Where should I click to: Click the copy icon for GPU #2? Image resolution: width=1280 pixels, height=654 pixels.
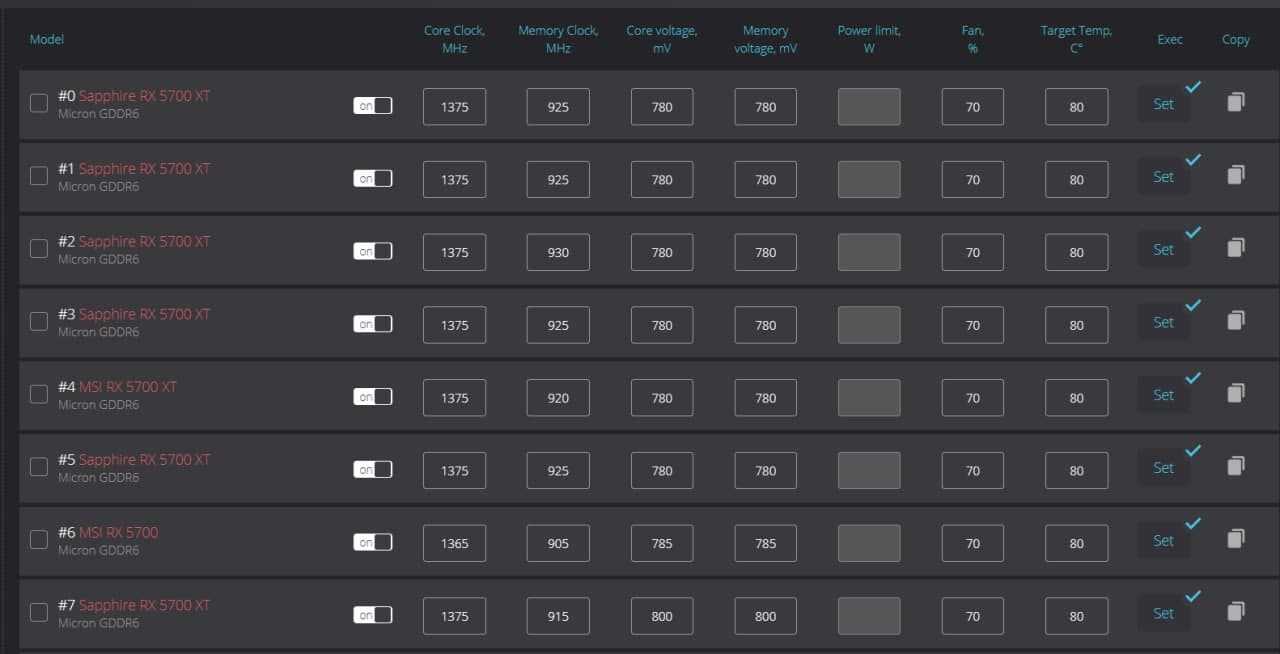(1235, 248)
